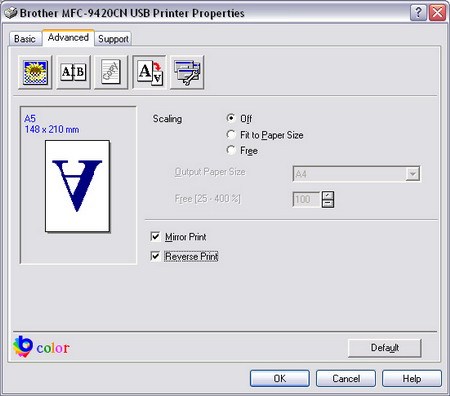Select the Free scaling option
This screenshot has height=396, width=450.
click(231, 150)
